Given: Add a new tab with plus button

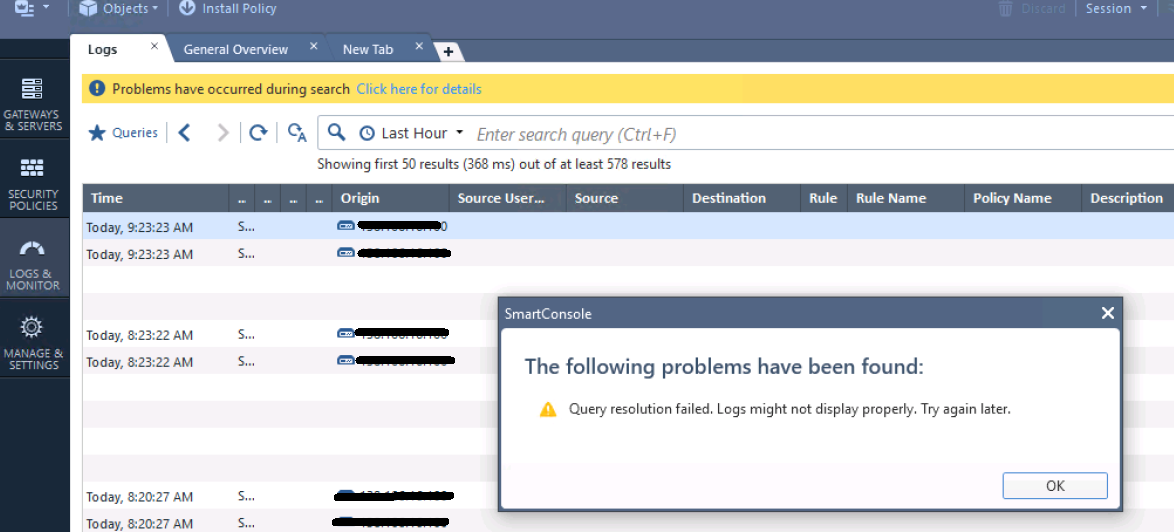Looking at the screenshot, I should pyautogui.click(x=448, y=52).
